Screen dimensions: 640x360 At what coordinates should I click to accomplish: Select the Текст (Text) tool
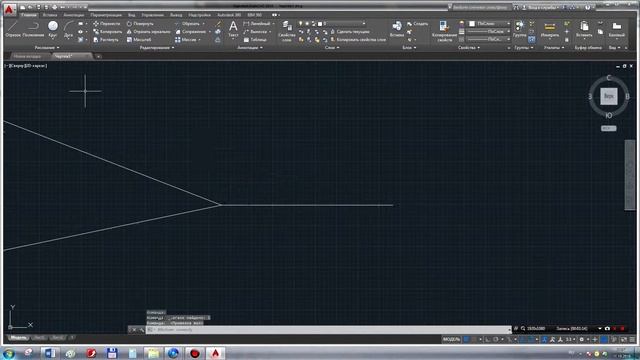point(233,29)
